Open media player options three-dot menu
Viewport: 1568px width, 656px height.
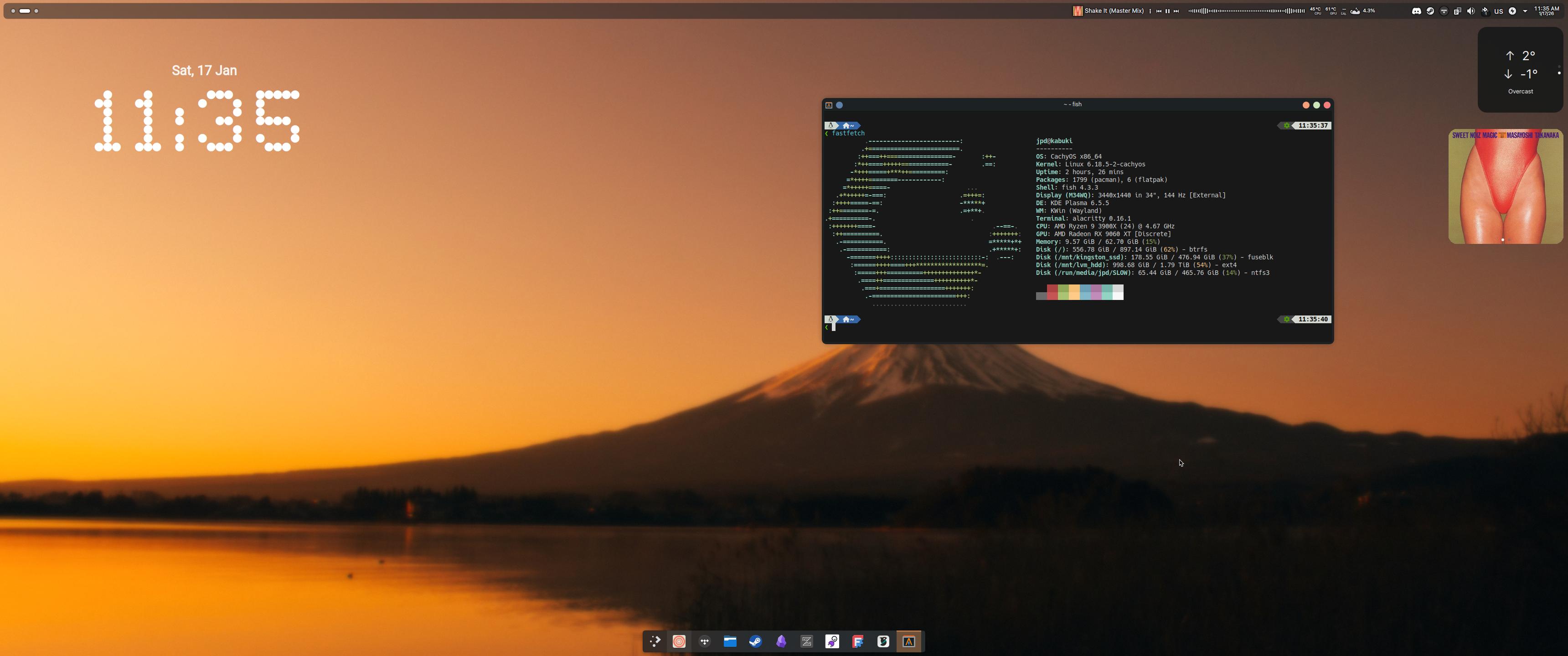(x=1150, y=11)
